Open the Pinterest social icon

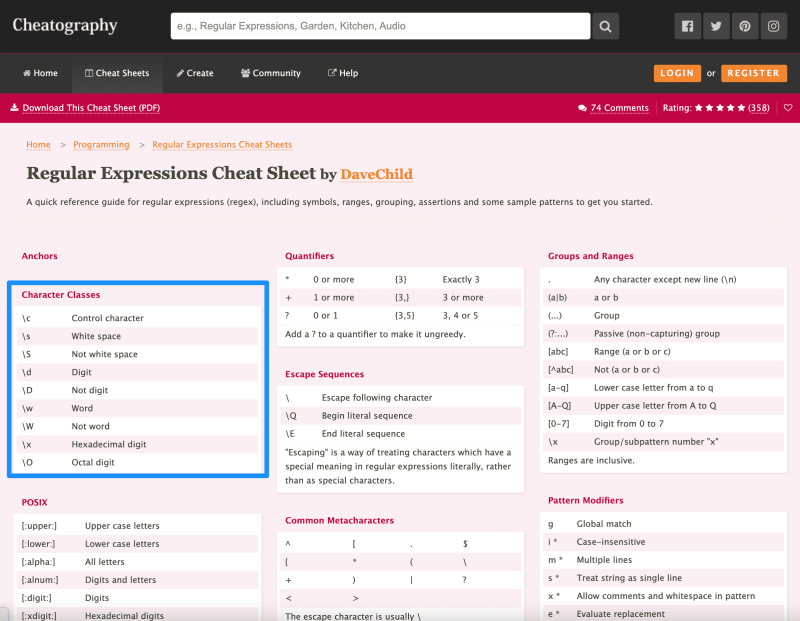(744, 26)
